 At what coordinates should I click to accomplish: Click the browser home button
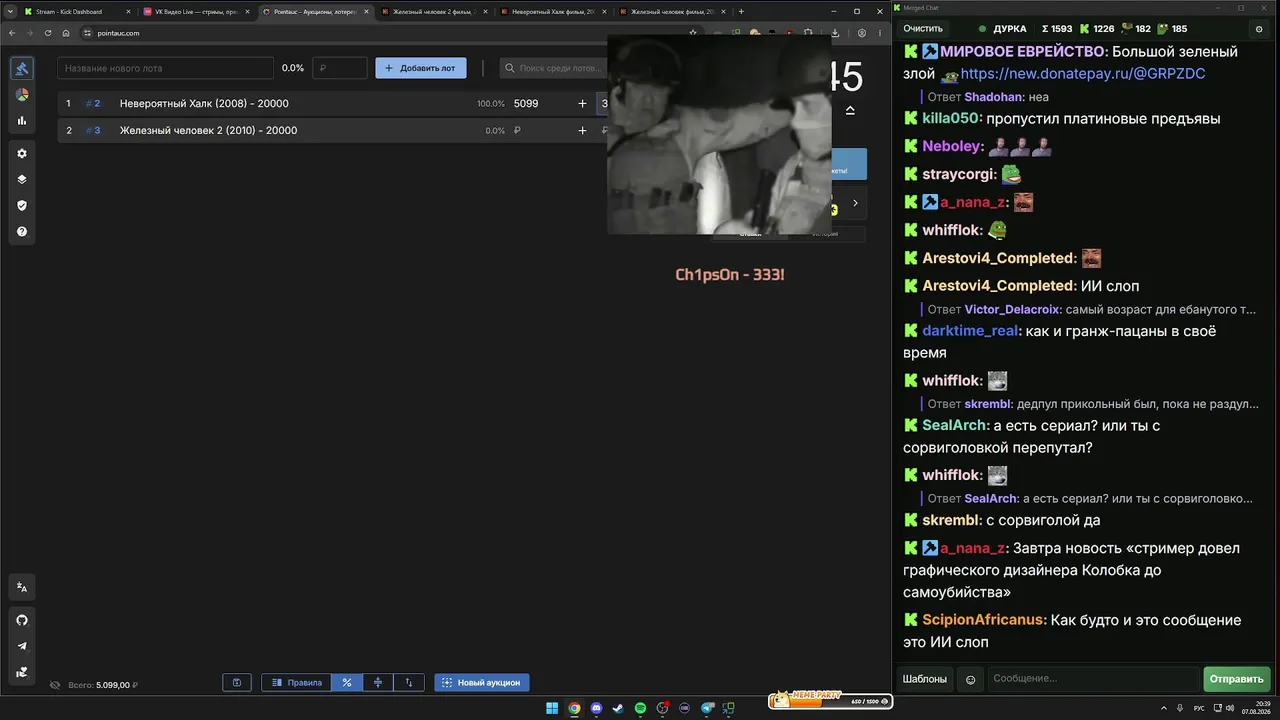(x=66, y=33)
